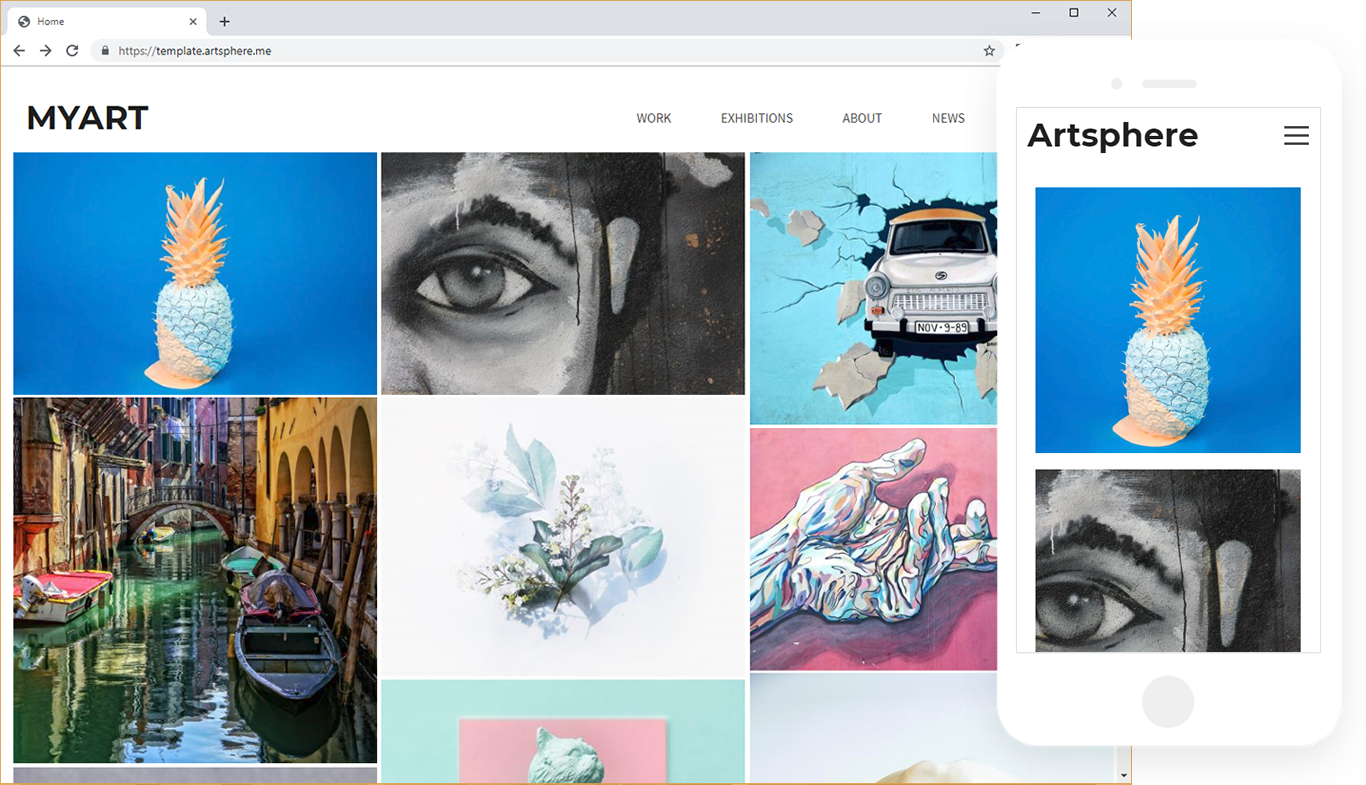Go forward with the browser forward arrow
Screen dimensions: 1366x785
[45, 51]
